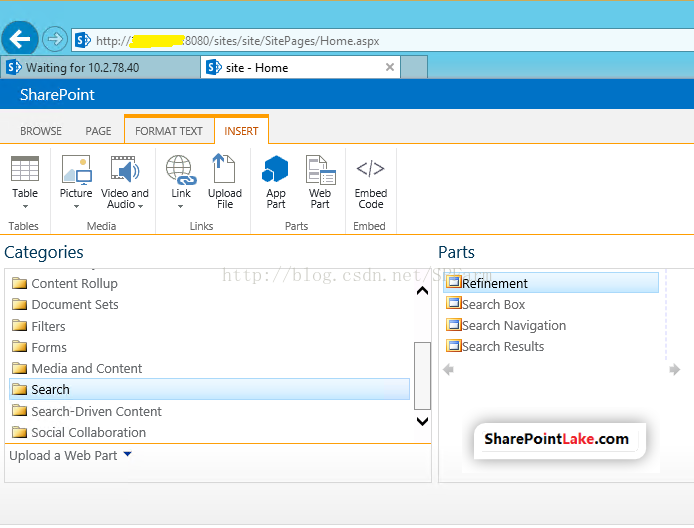Switch to the FORMAT TEXT ribbon tab
Screen dimensions: 694x528
pos(169,131)
